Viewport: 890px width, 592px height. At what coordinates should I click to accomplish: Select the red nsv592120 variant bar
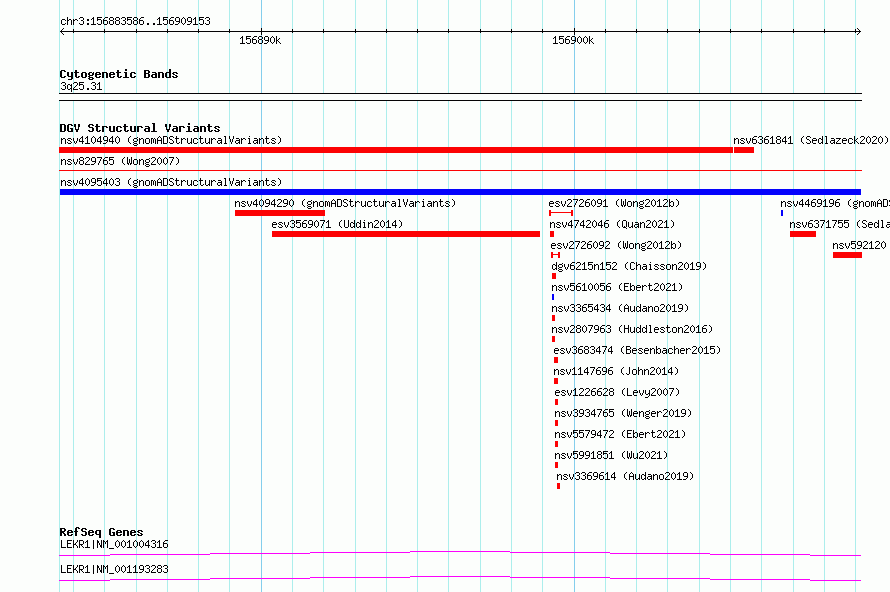(847, 255)
